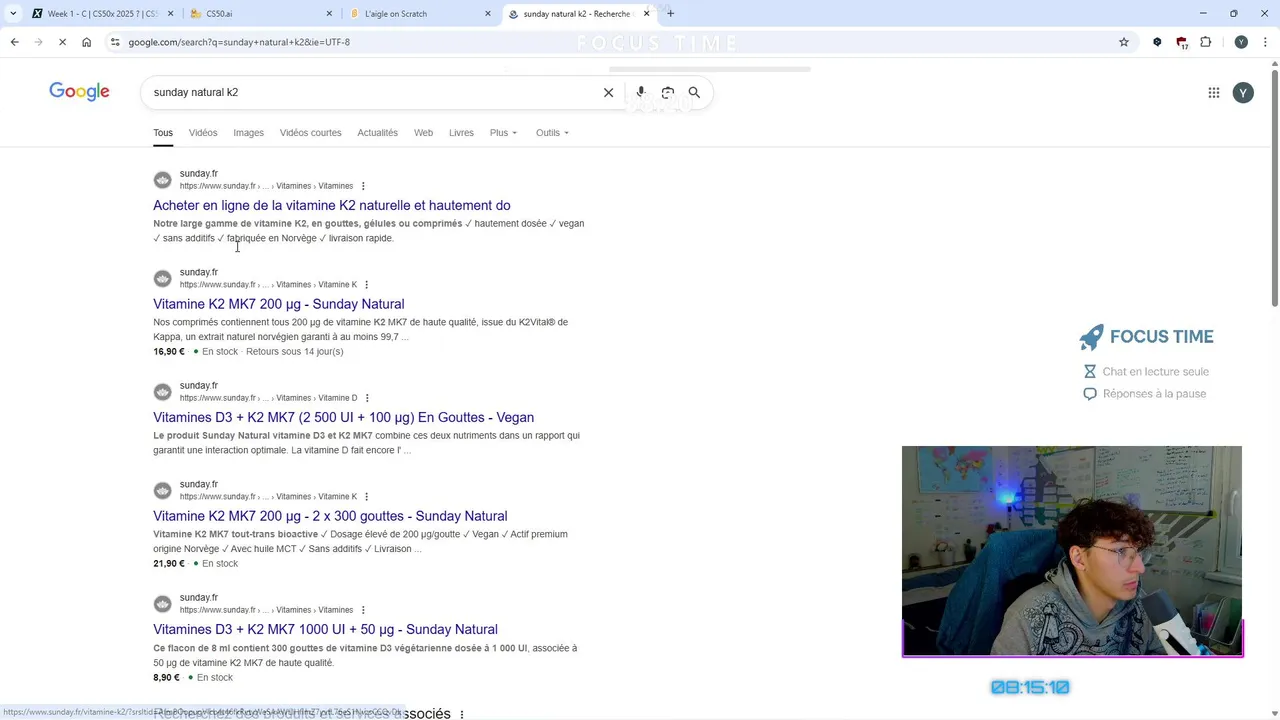This screenshot has height=720, width=1280.
Task: Switch to Livres results tab
Action: pos(461,133)
